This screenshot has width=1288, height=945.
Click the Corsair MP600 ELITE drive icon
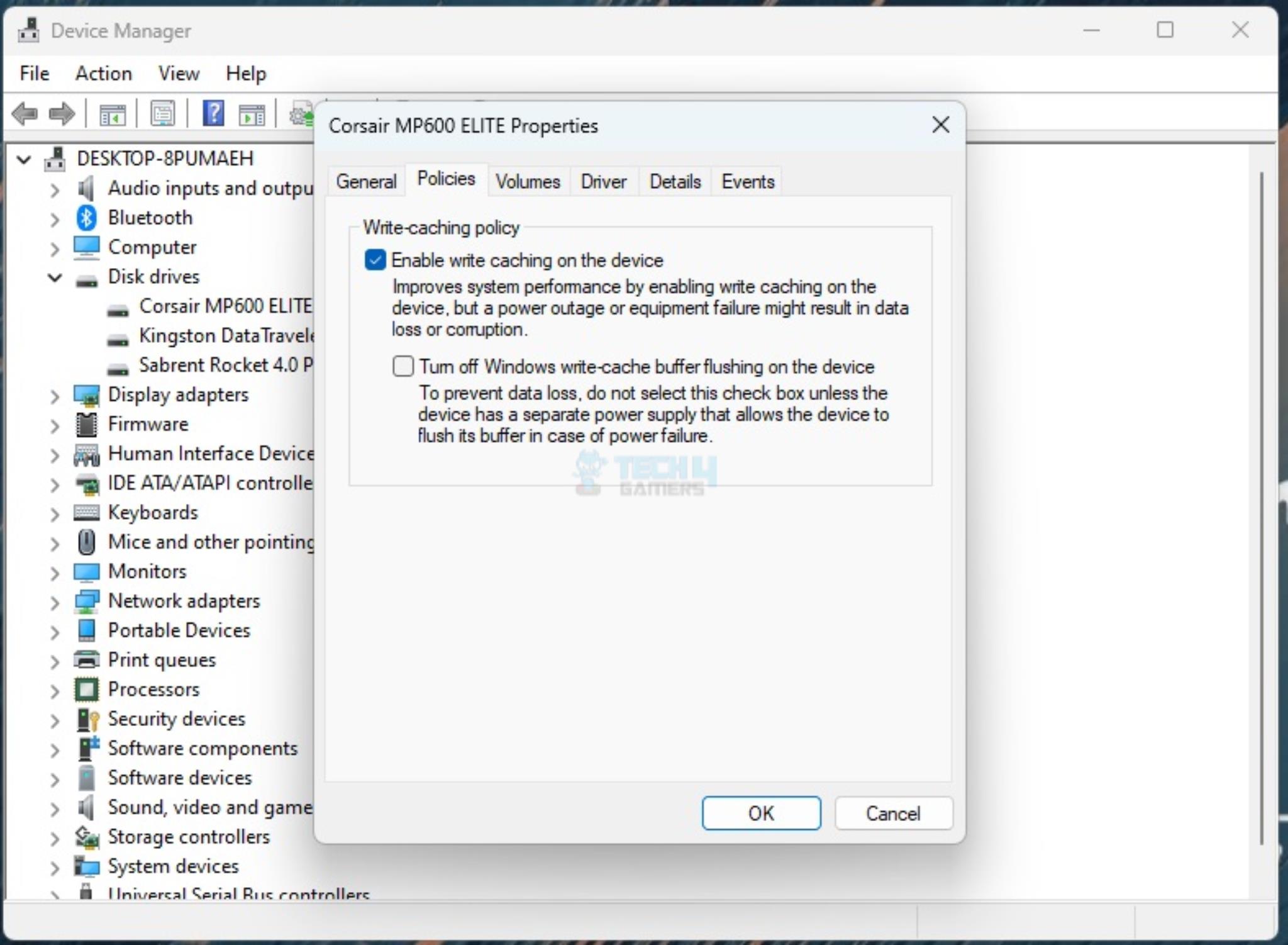click(118, 309)
